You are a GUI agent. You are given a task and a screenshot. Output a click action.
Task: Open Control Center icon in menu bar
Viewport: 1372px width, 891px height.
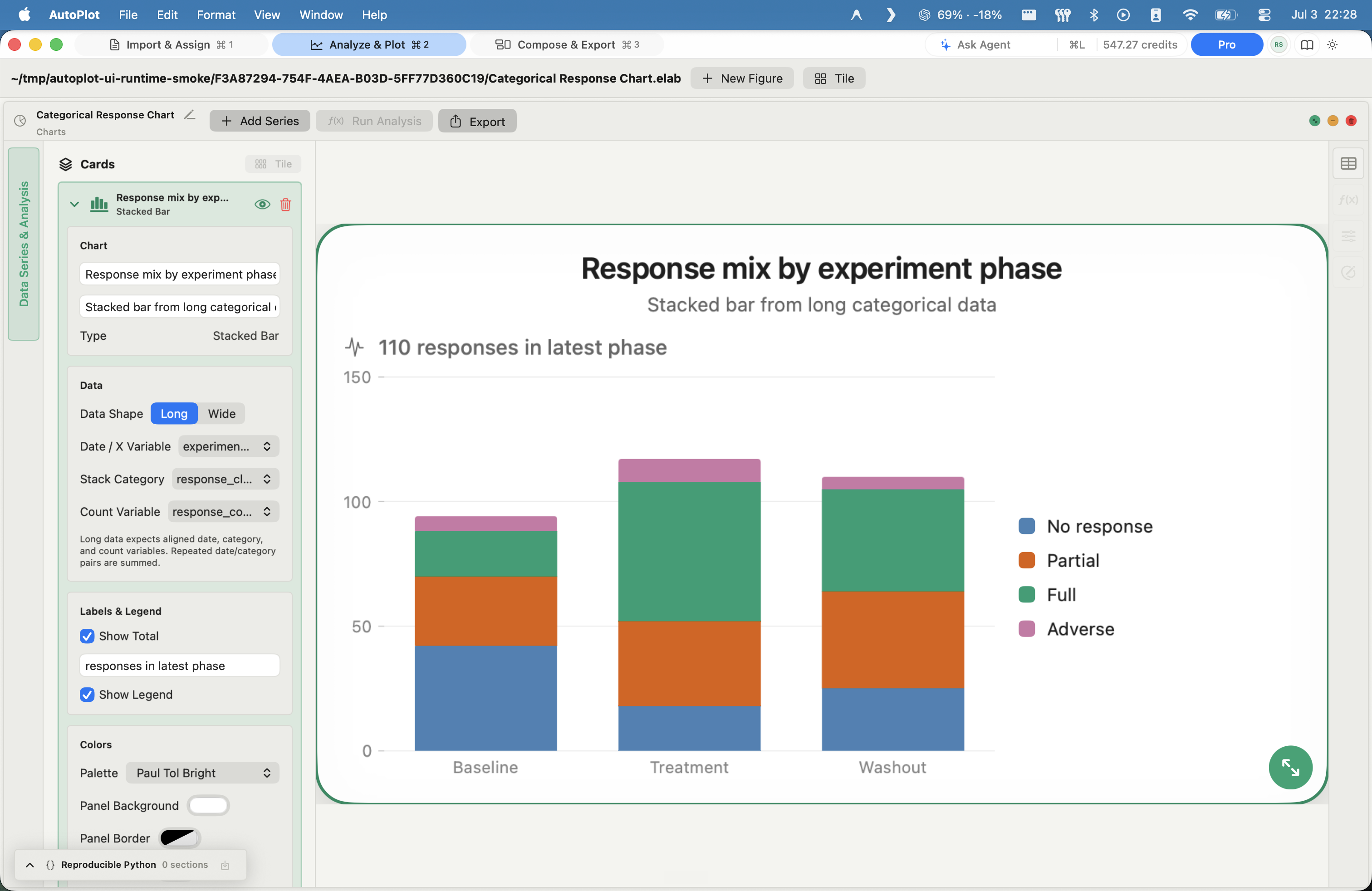pos(1264,15)
